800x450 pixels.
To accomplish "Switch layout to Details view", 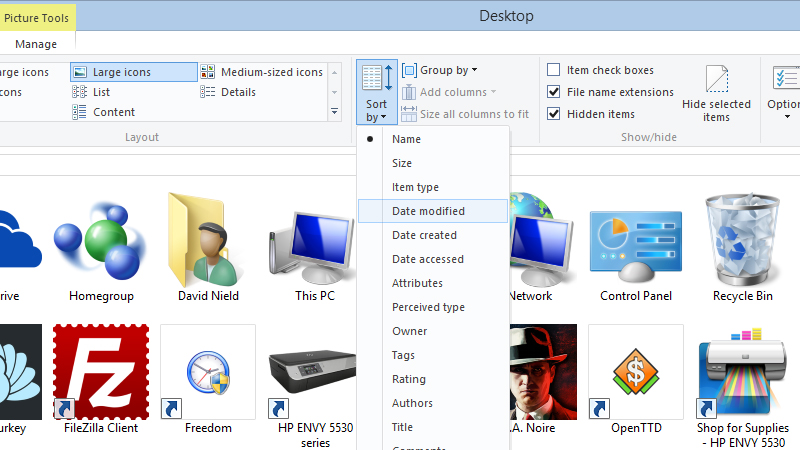I will (228, 92).
